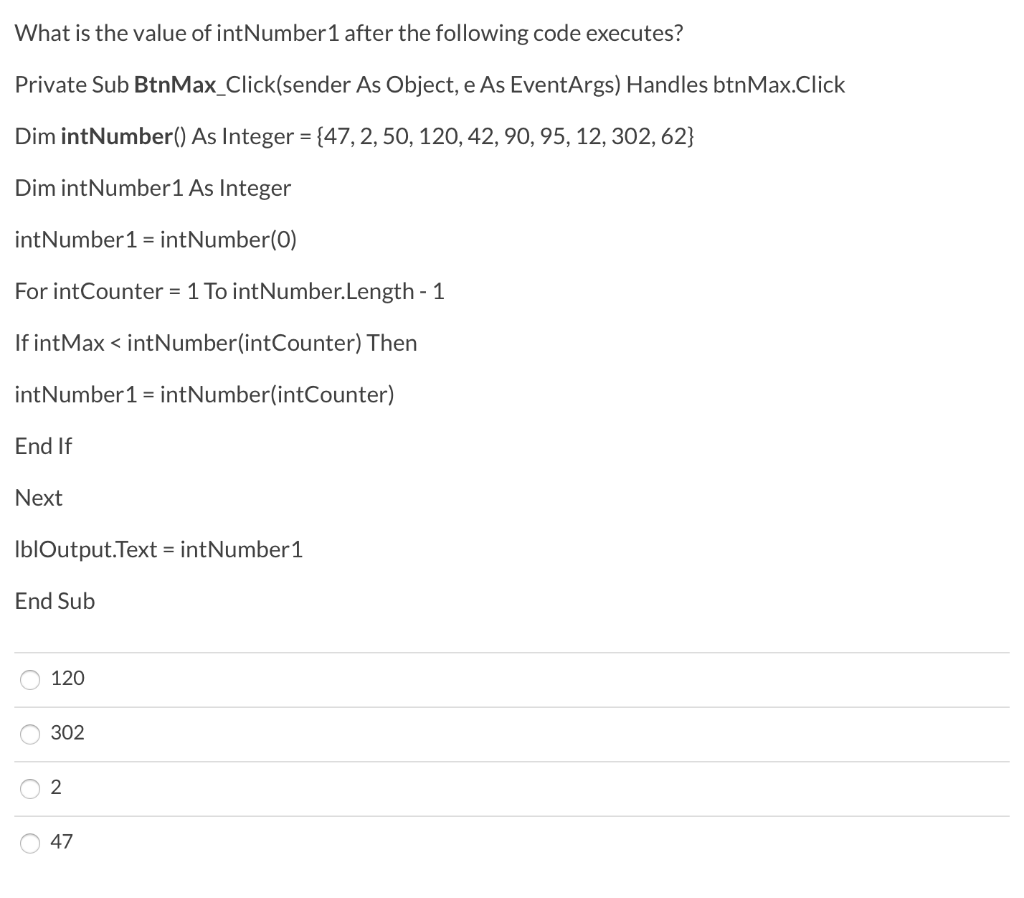Click the intNumber1 = intNumber(intCounter) line
This screenshot has height=898, width=1024.
[204, 394]
